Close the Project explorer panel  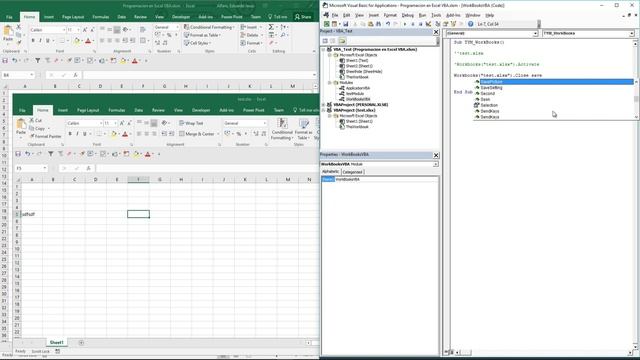pyautogui.click(x=436, y=31)
